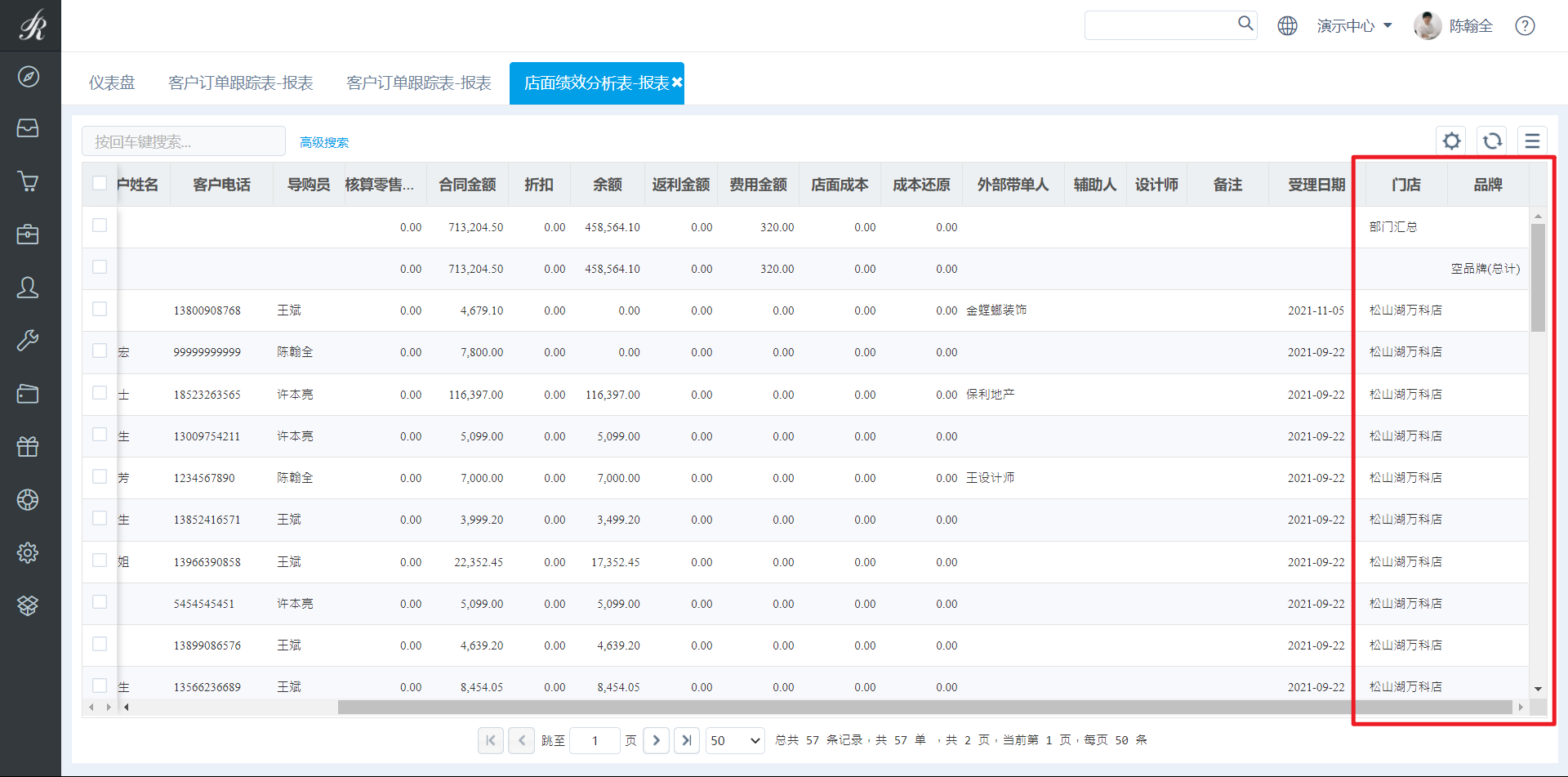1568x777 pixels.
Task: Open the wrench tools sidebar icon
Action: point(28,340)
